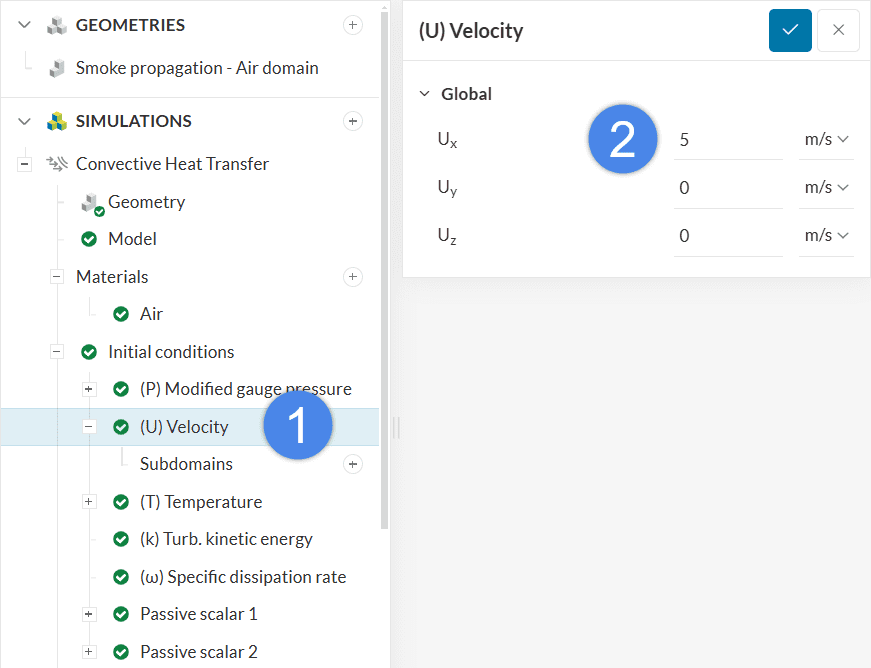Screen dimensions: 871x668
Task: Click the Geometry cube icon in the simulation tree
Action: tap(91, 203)
